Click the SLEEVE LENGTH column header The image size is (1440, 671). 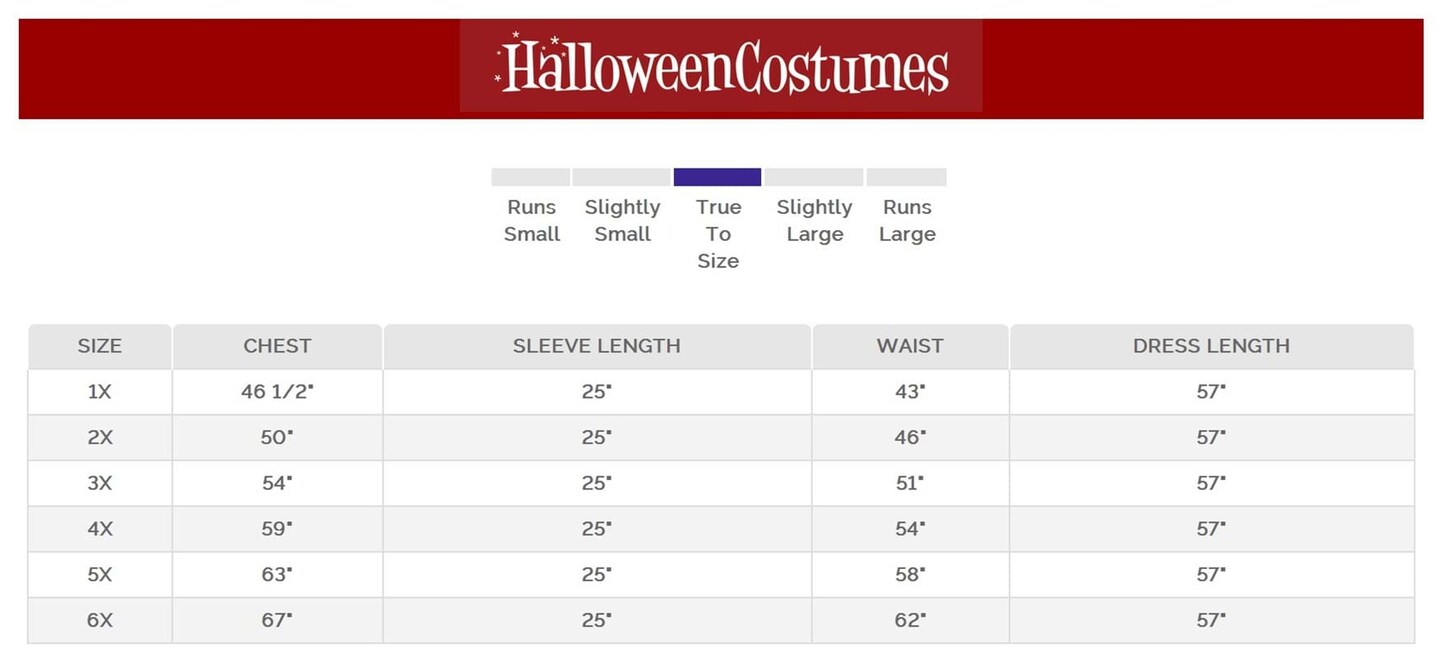(596, 346)
